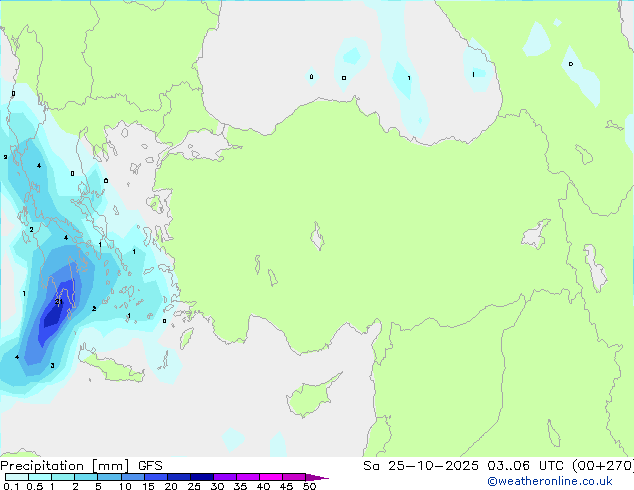
Task: Click the '35' legend label
Action: pyautogui.click(x=240, y=486)
